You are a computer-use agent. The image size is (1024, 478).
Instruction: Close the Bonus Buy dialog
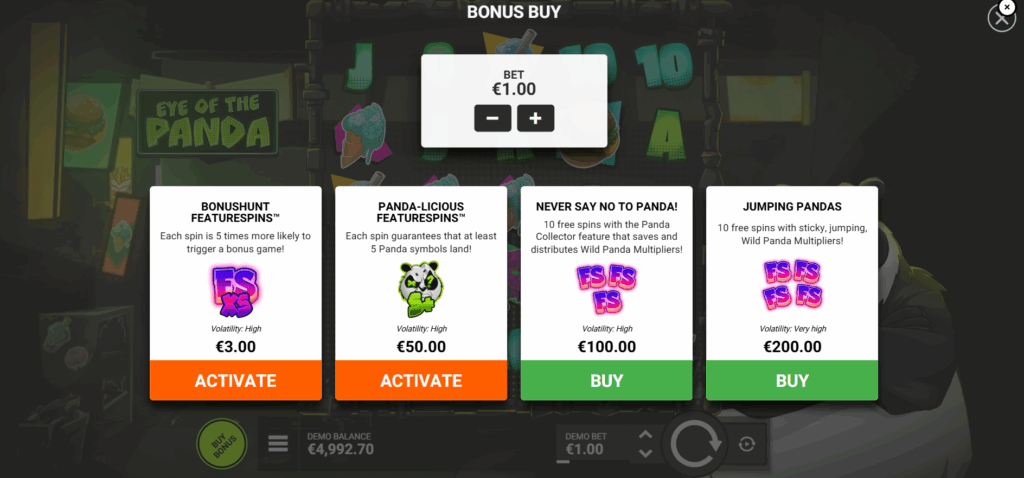[1001, 18]
